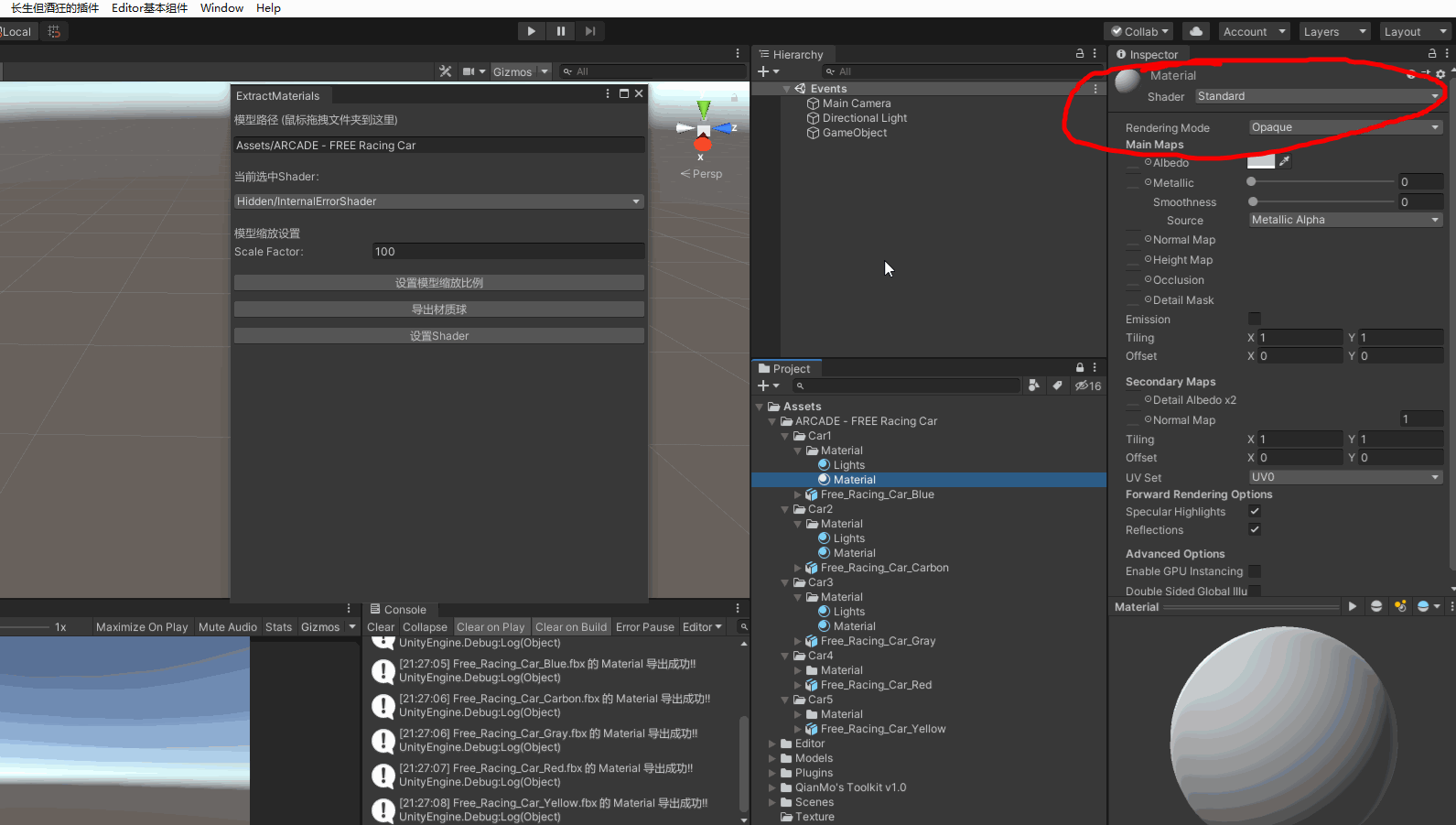Image resolution: width=1456 pixels, height=825 pixels.
Task: Toggle Mute Audio in Game view
Action: pos(228,627)
